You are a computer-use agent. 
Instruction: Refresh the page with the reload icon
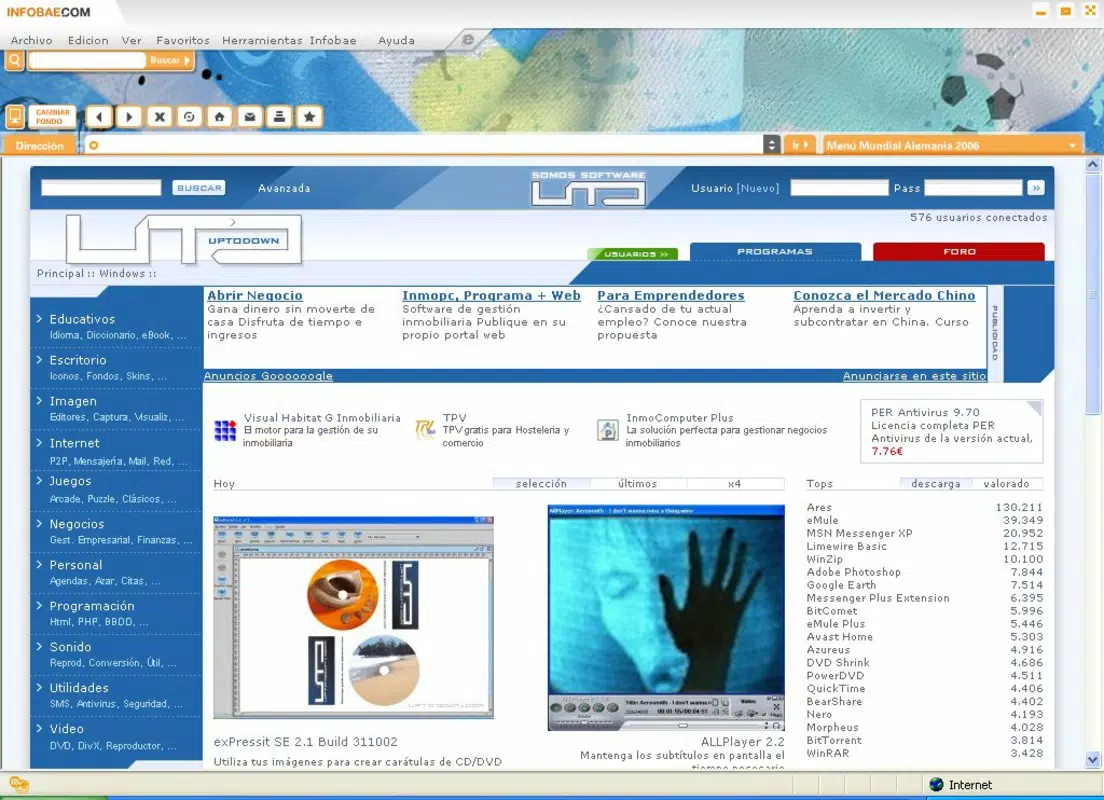[189, 117]
